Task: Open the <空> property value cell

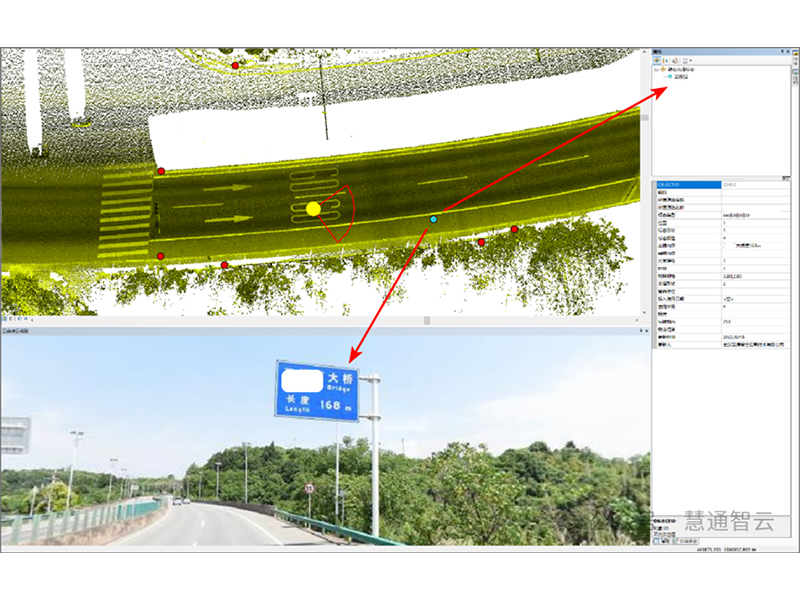Action: click(756, 299)
